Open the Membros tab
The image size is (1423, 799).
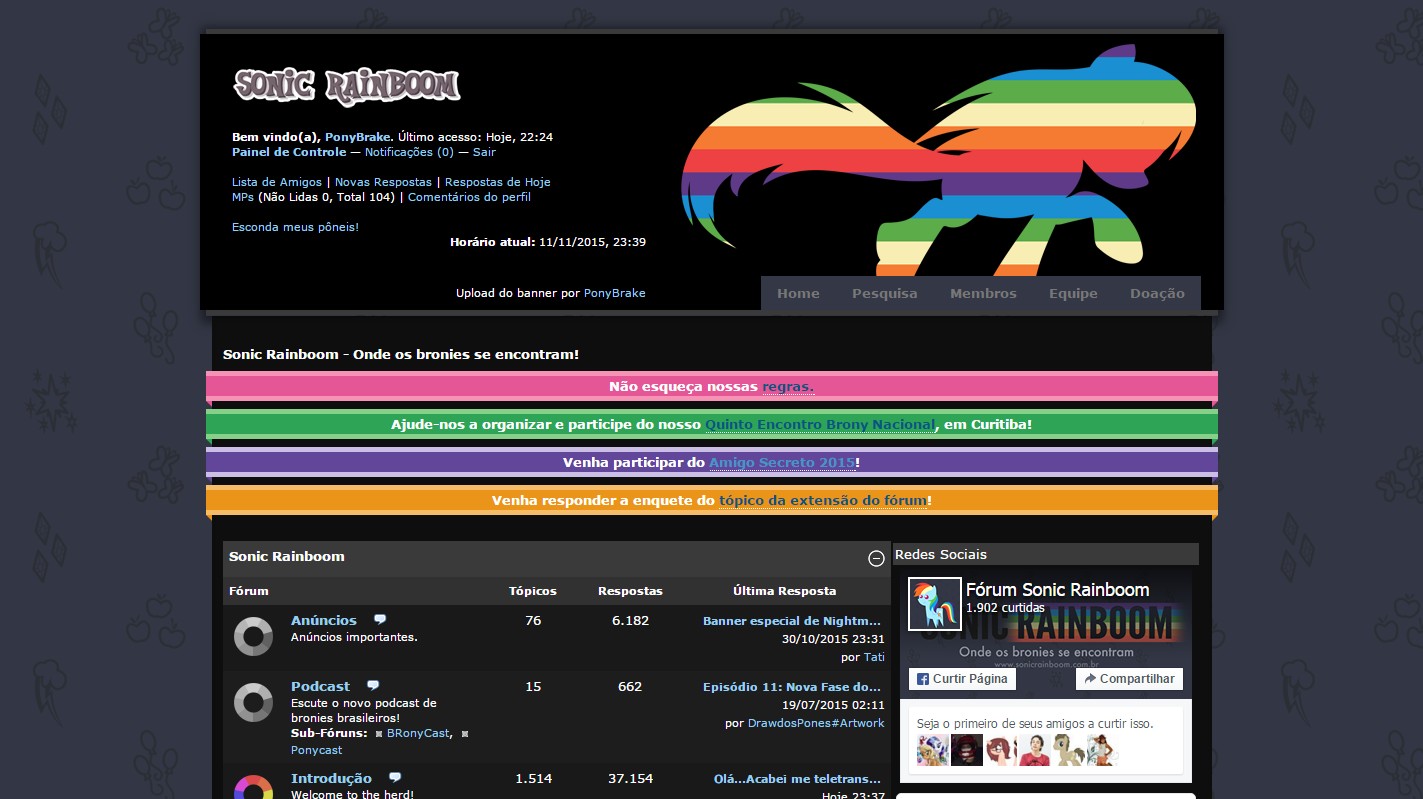(983, 293)
